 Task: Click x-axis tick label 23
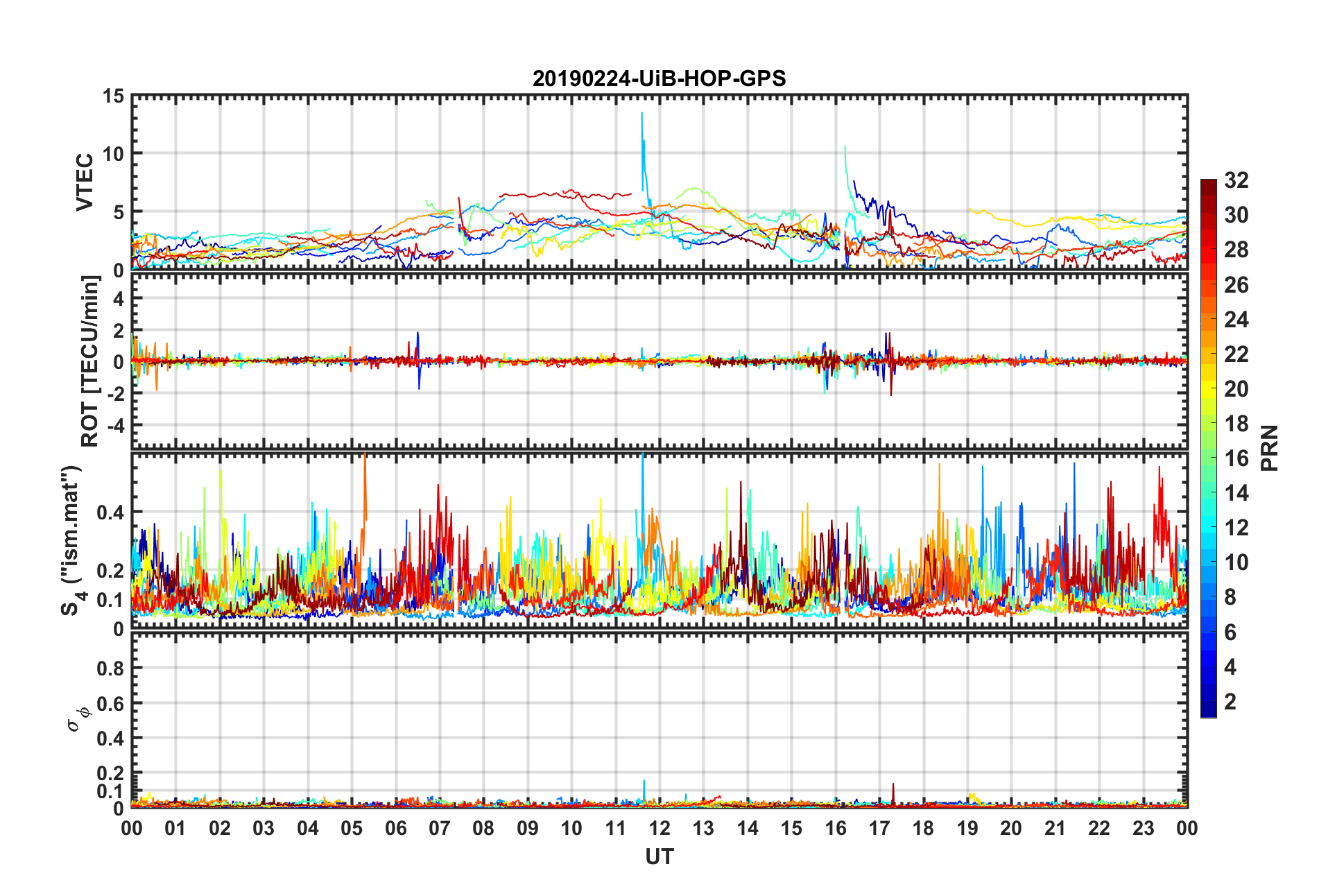point(1143,828)
